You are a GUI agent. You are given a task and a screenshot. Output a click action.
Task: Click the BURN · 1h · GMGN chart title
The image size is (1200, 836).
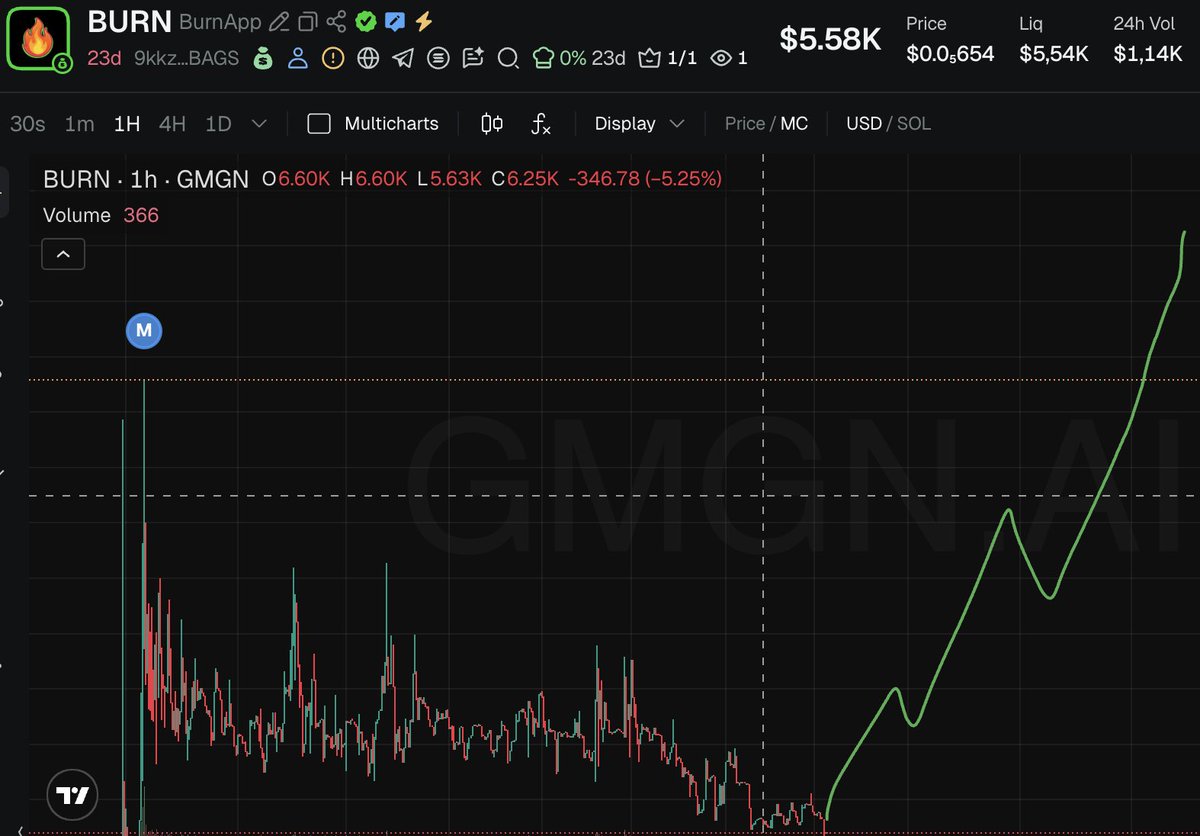click(x=146, y=179)
